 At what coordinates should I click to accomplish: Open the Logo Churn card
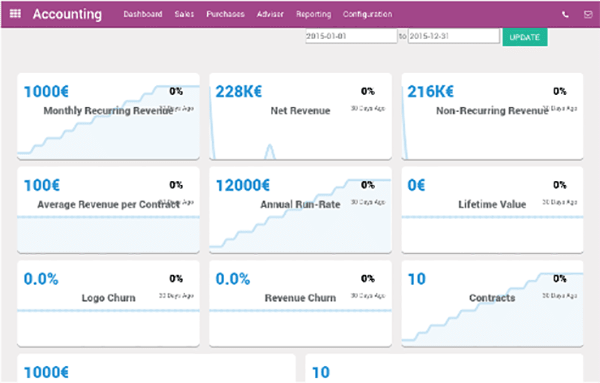pos(108,303)
